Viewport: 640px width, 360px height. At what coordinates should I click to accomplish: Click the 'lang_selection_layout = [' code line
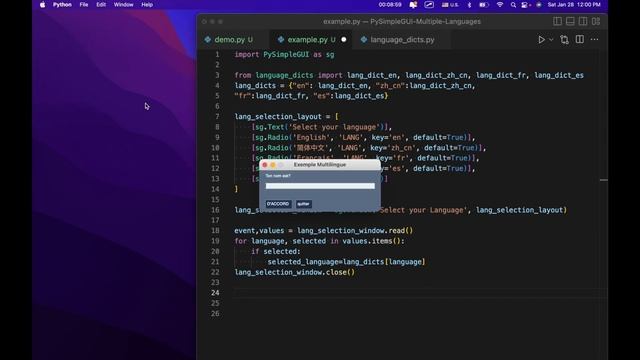tap(286, 117)
